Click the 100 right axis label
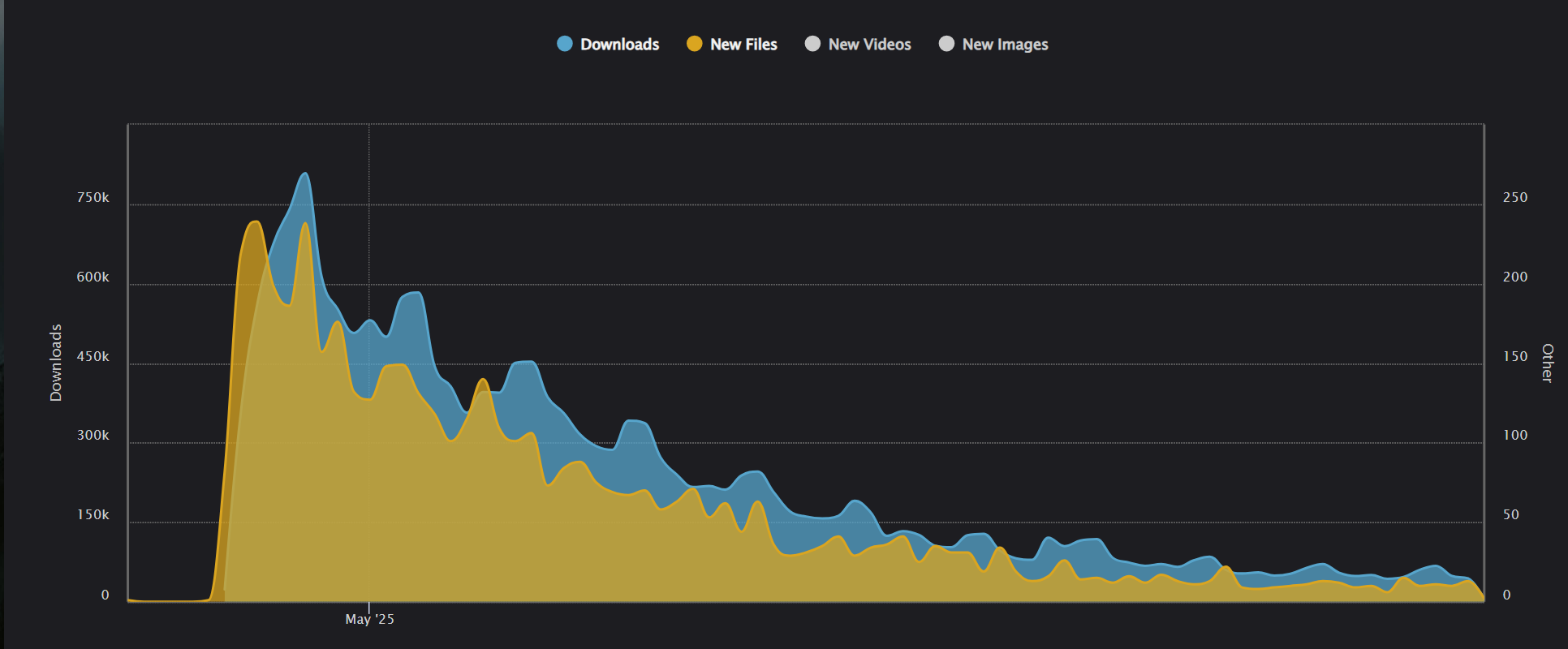The height and width of the screenshot is (649, 1568). point(1515,436)
